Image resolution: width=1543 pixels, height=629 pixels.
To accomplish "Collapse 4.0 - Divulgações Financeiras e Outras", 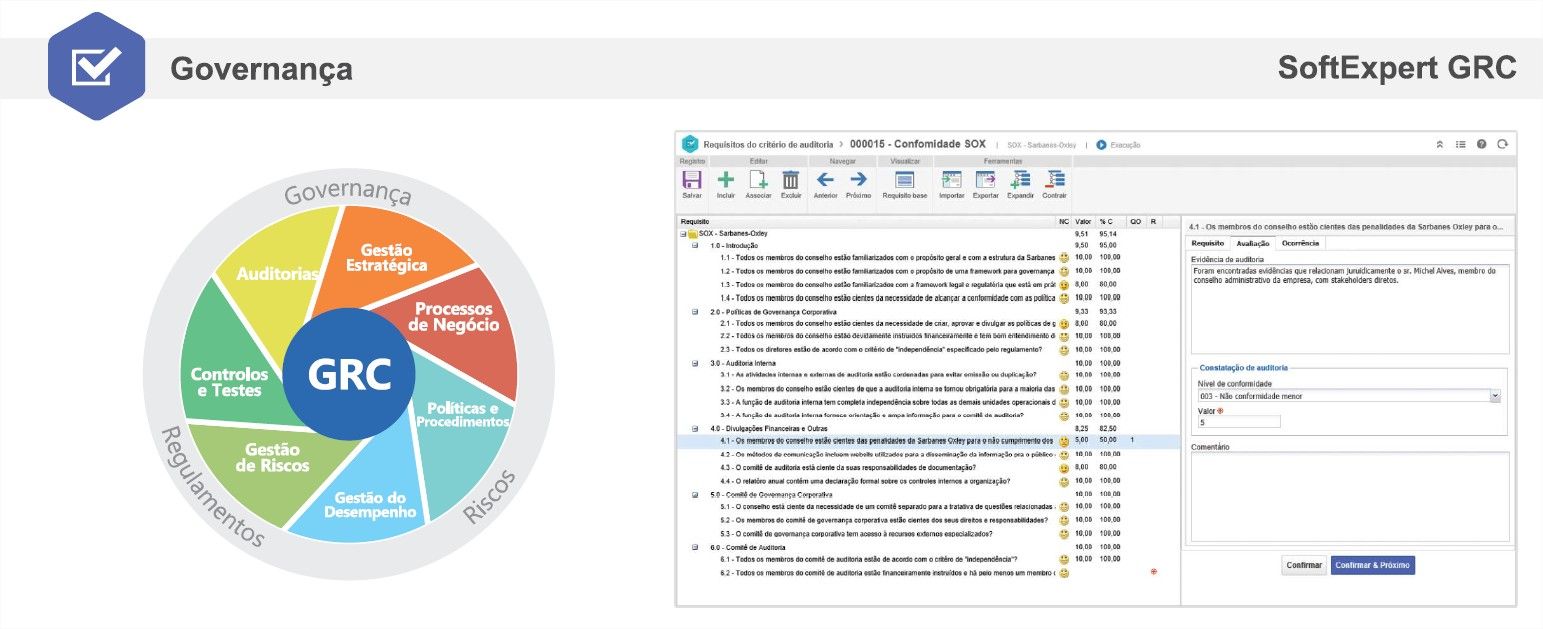I will click(x=695, y=428).
